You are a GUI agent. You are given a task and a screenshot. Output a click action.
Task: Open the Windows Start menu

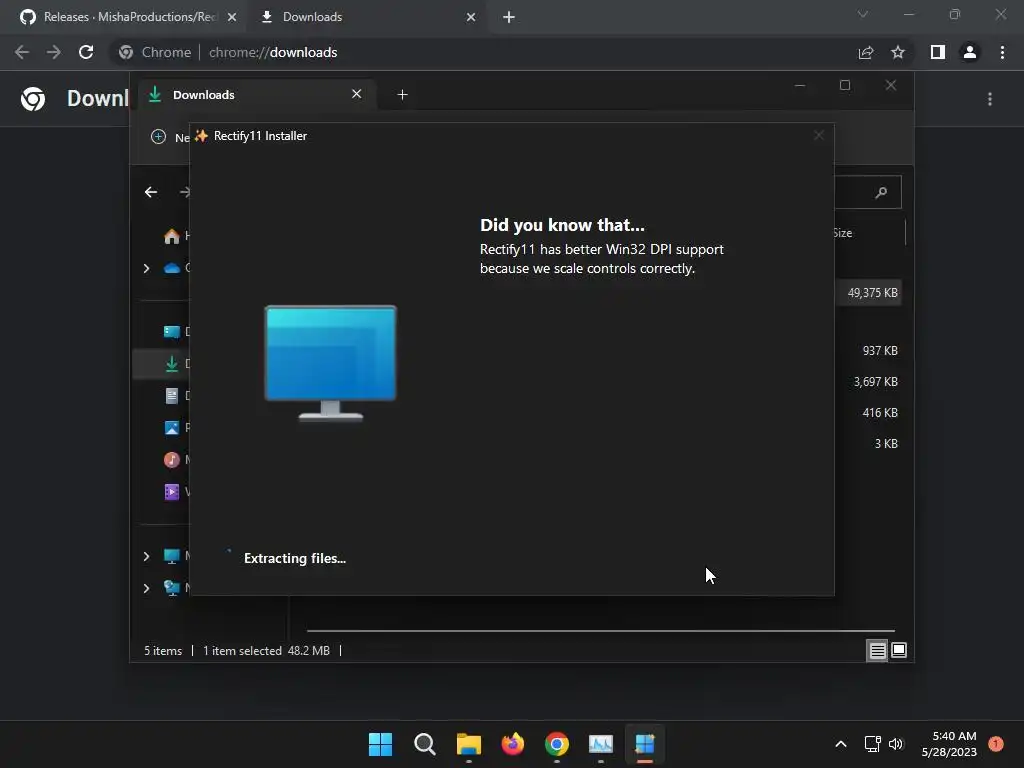[x=380, y=744]
